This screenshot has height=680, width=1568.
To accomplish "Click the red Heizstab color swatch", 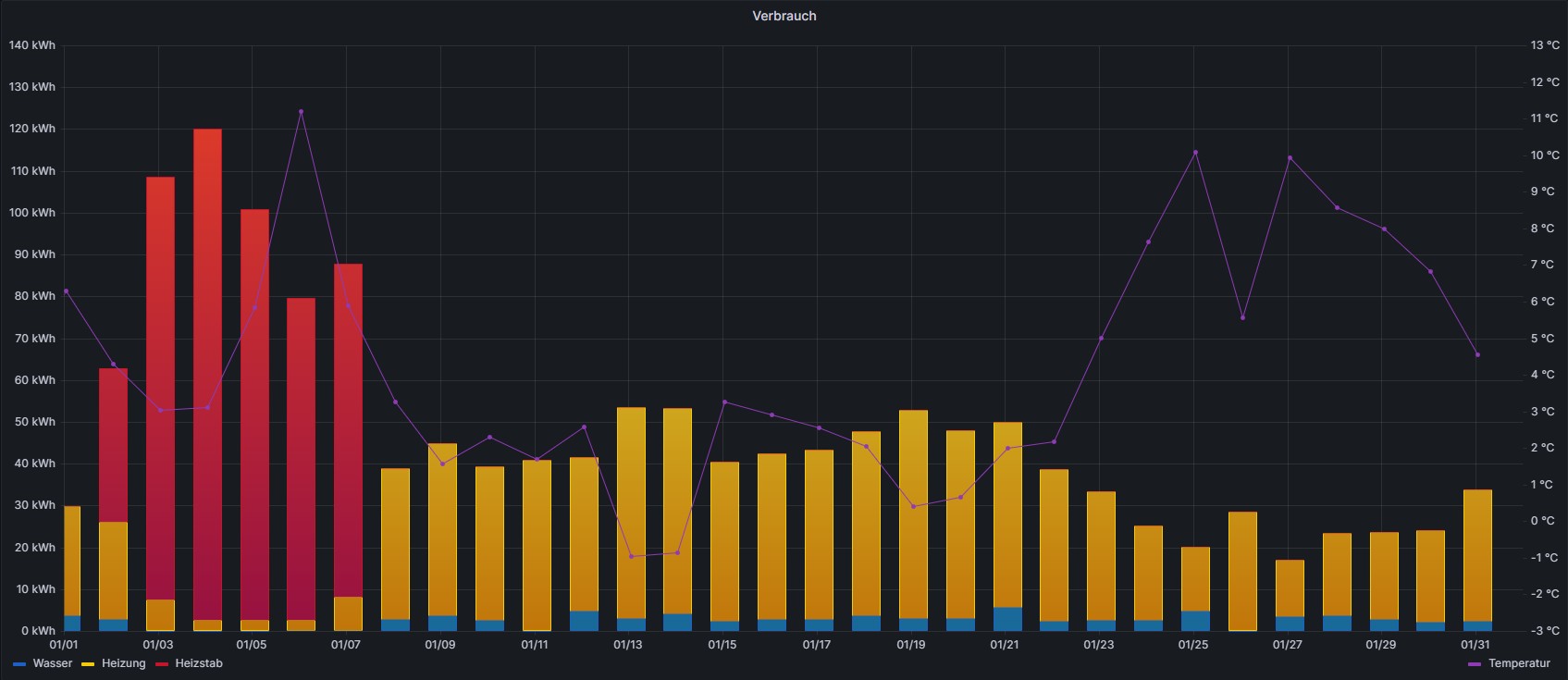I will [162, 664].
